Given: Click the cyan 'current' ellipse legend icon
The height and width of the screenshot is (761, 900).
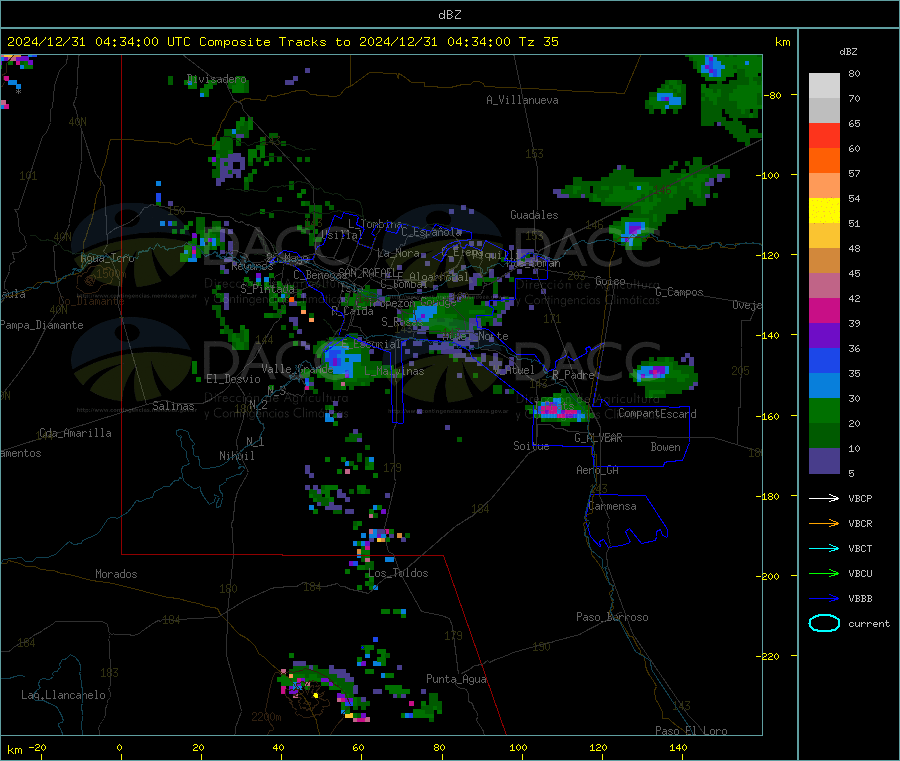Looking at the screenshot, I should (824, 623).
